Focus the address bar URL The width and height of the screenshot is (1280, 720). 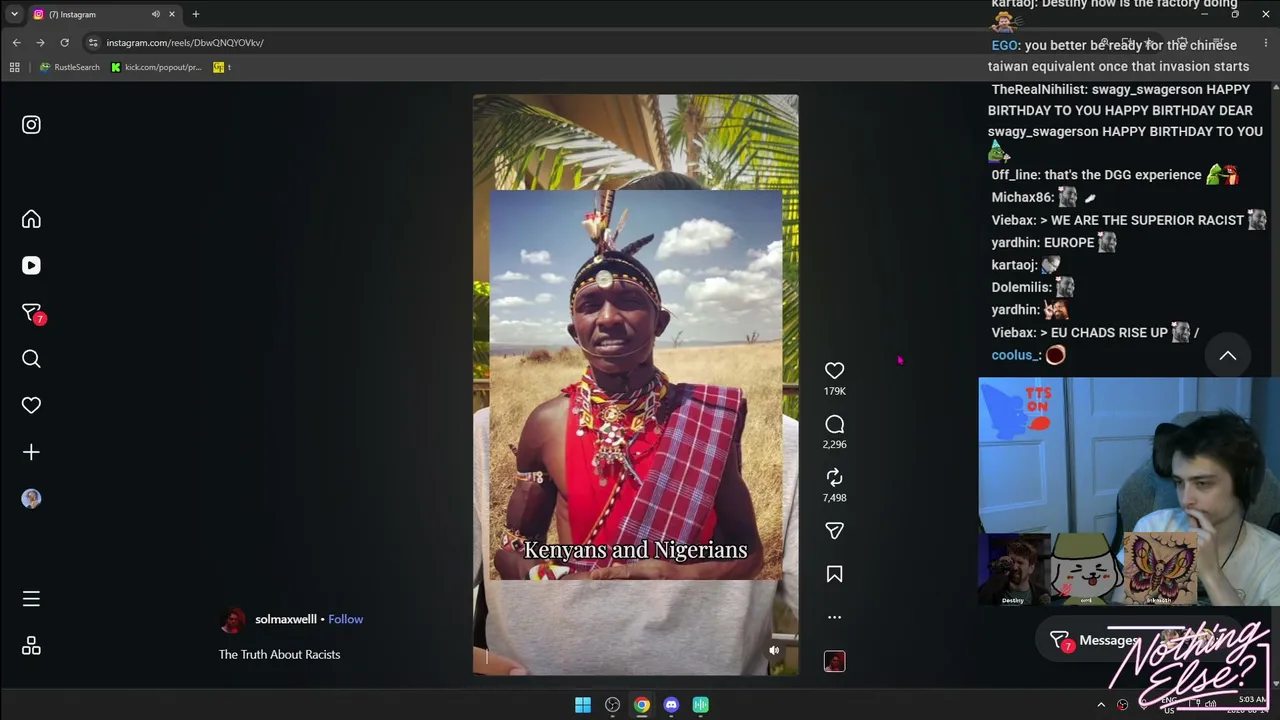coord(185,43)
